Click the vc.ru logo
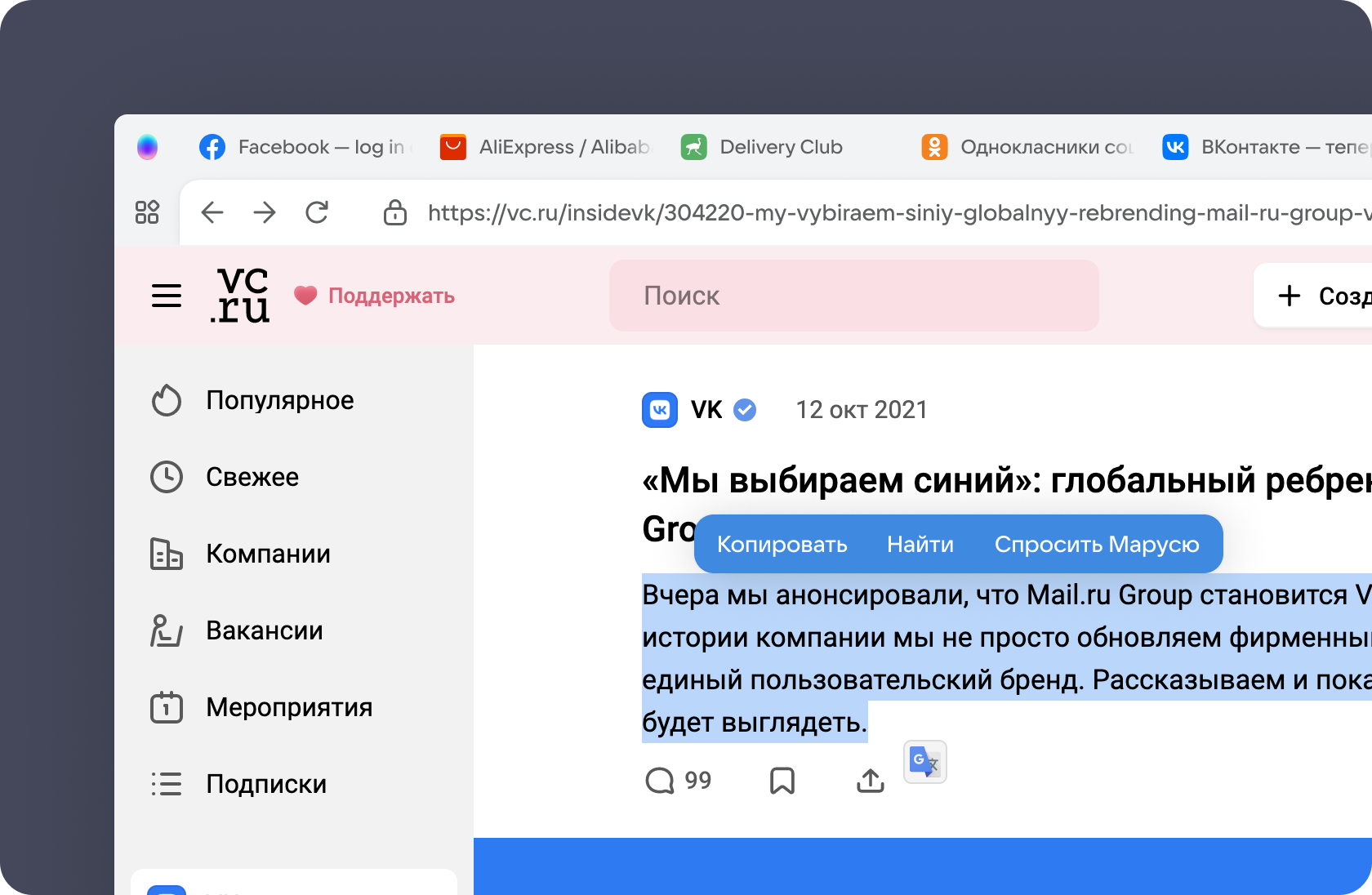Image resolution: width=1372 pixels, height=895 pixels. tap(239, 295)
